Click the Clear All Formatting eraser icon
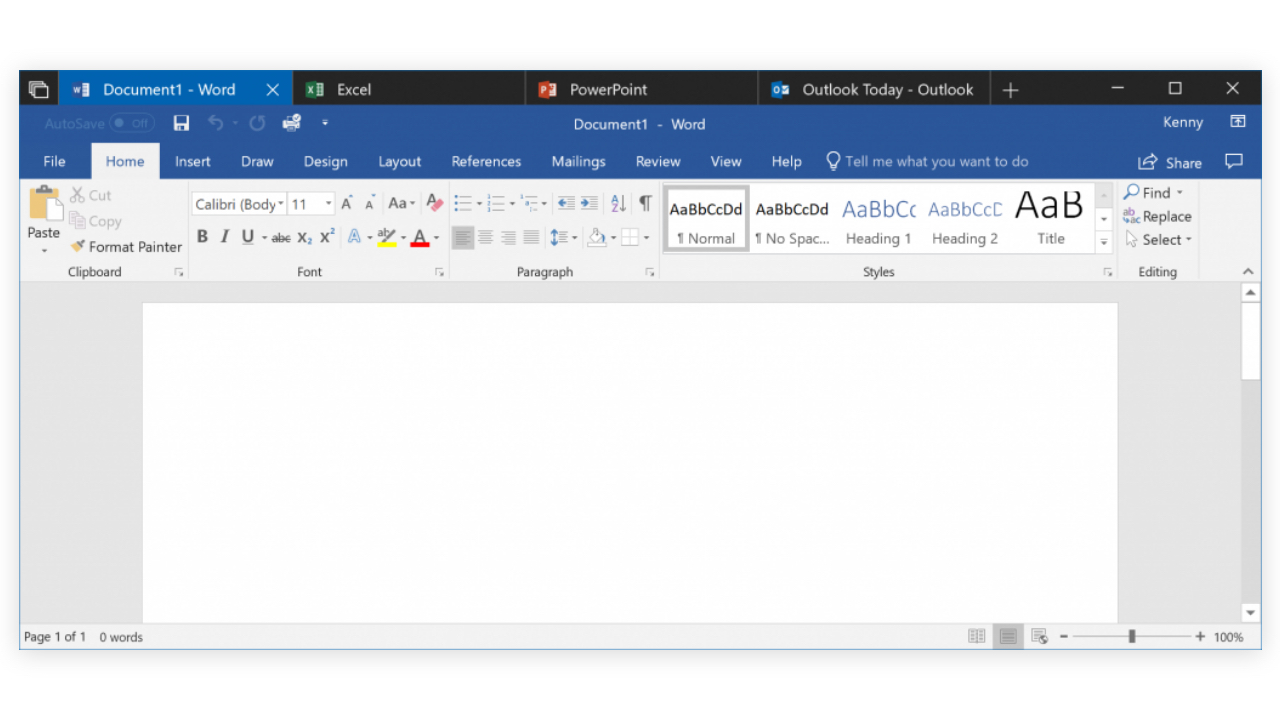Image resolution: width=1280 pixels, height=720 pixels. click(434, 203)
